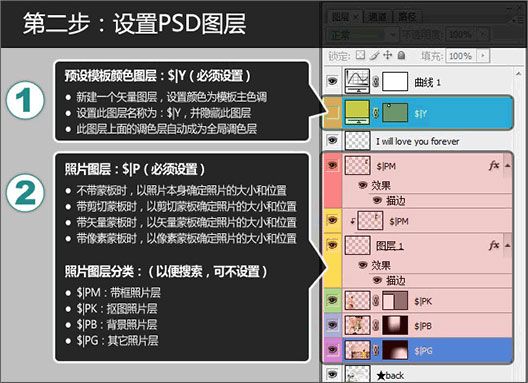Hide the I will love you forever layer

tap(332, 140)
